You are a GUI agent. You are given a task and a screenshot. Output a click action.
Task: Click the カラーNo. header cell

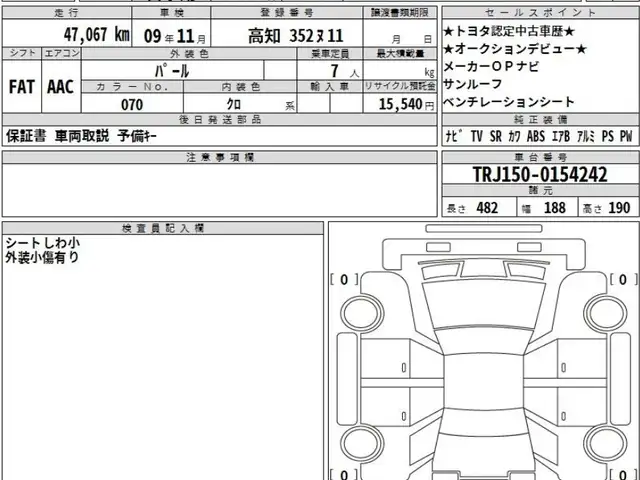[x=132, y=87]
